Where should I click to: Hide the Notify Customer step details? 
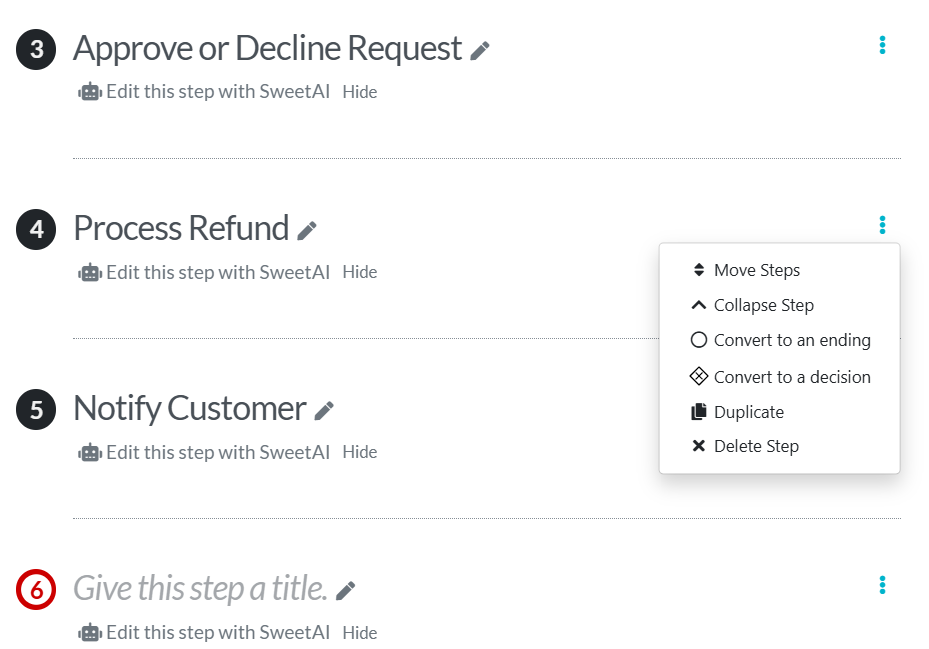[361, 452]
